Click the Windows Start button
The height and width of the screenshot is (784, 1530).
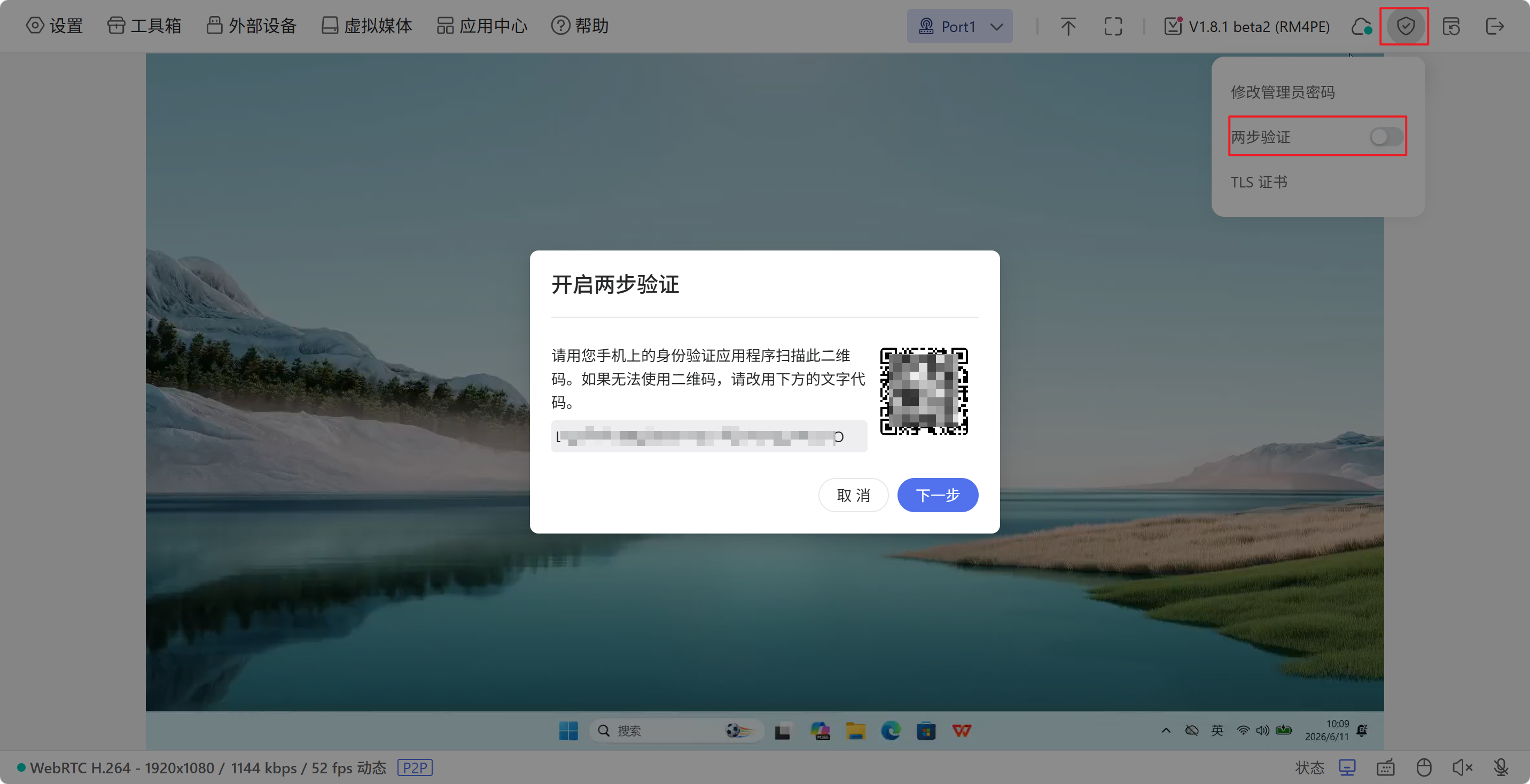point(568,731)
